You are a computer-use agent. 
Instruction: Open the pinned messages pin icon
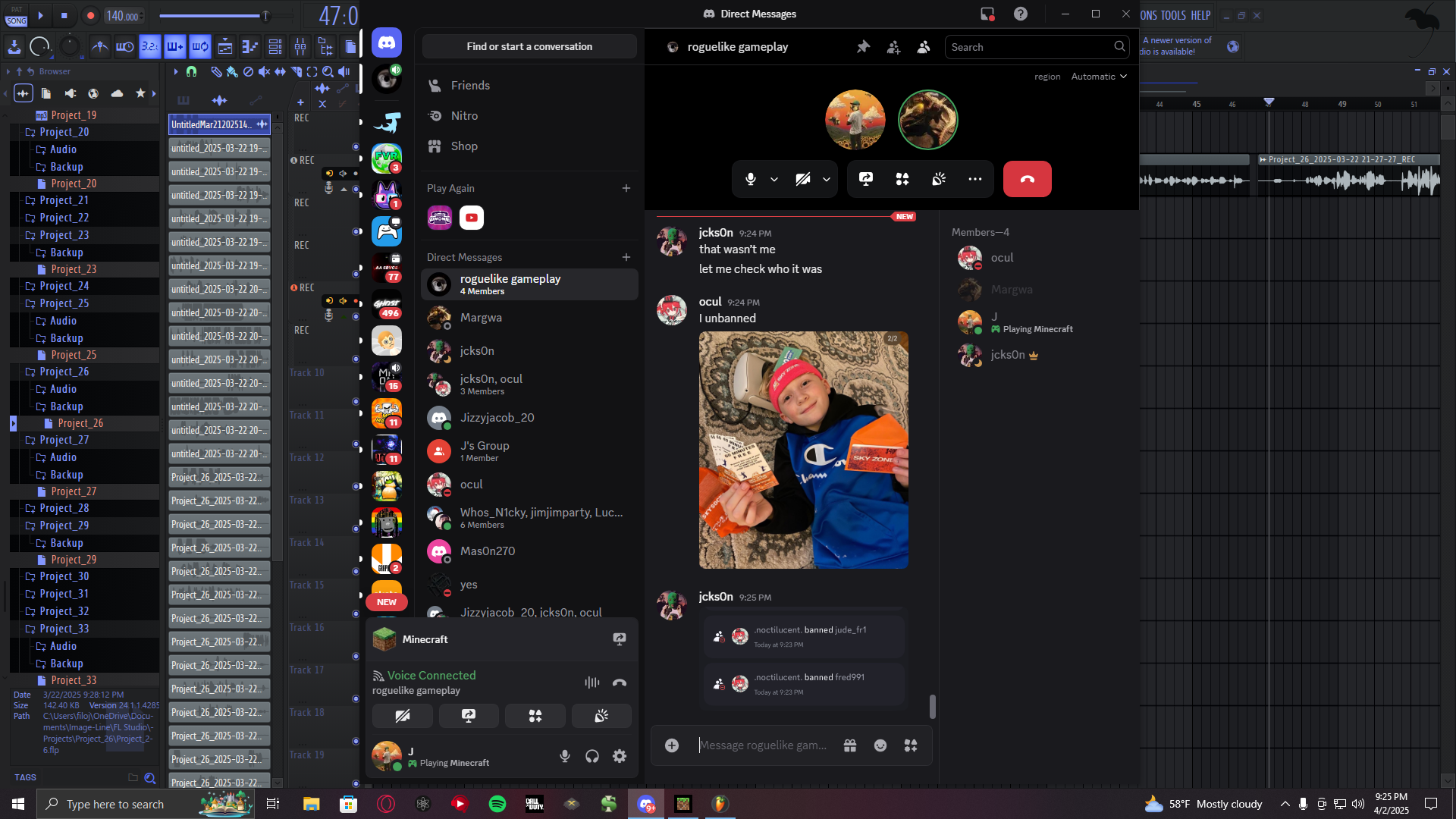click(863, 47)
